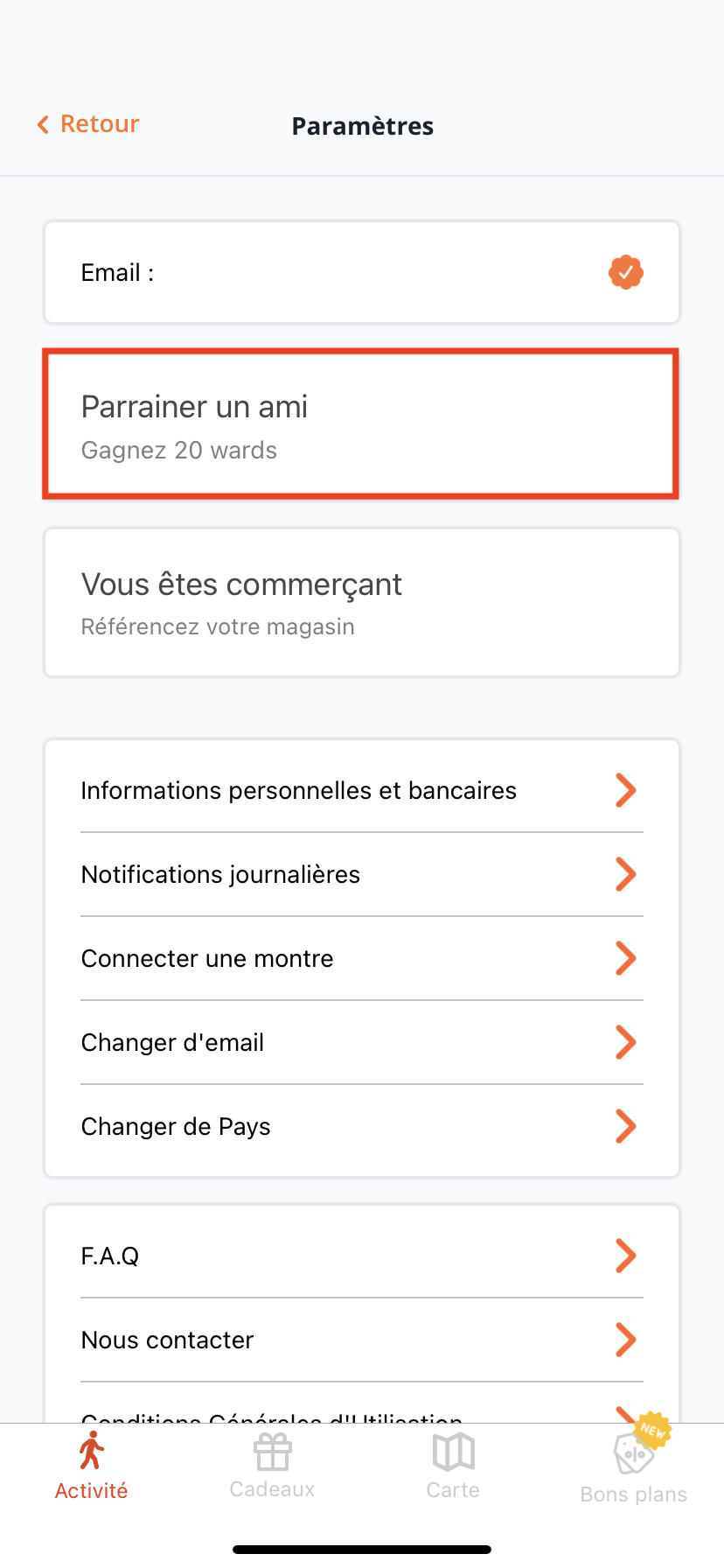Switch to the Cadeaux tab label
Viewport: 724px width, 1568px height.
coord(272,1489)
